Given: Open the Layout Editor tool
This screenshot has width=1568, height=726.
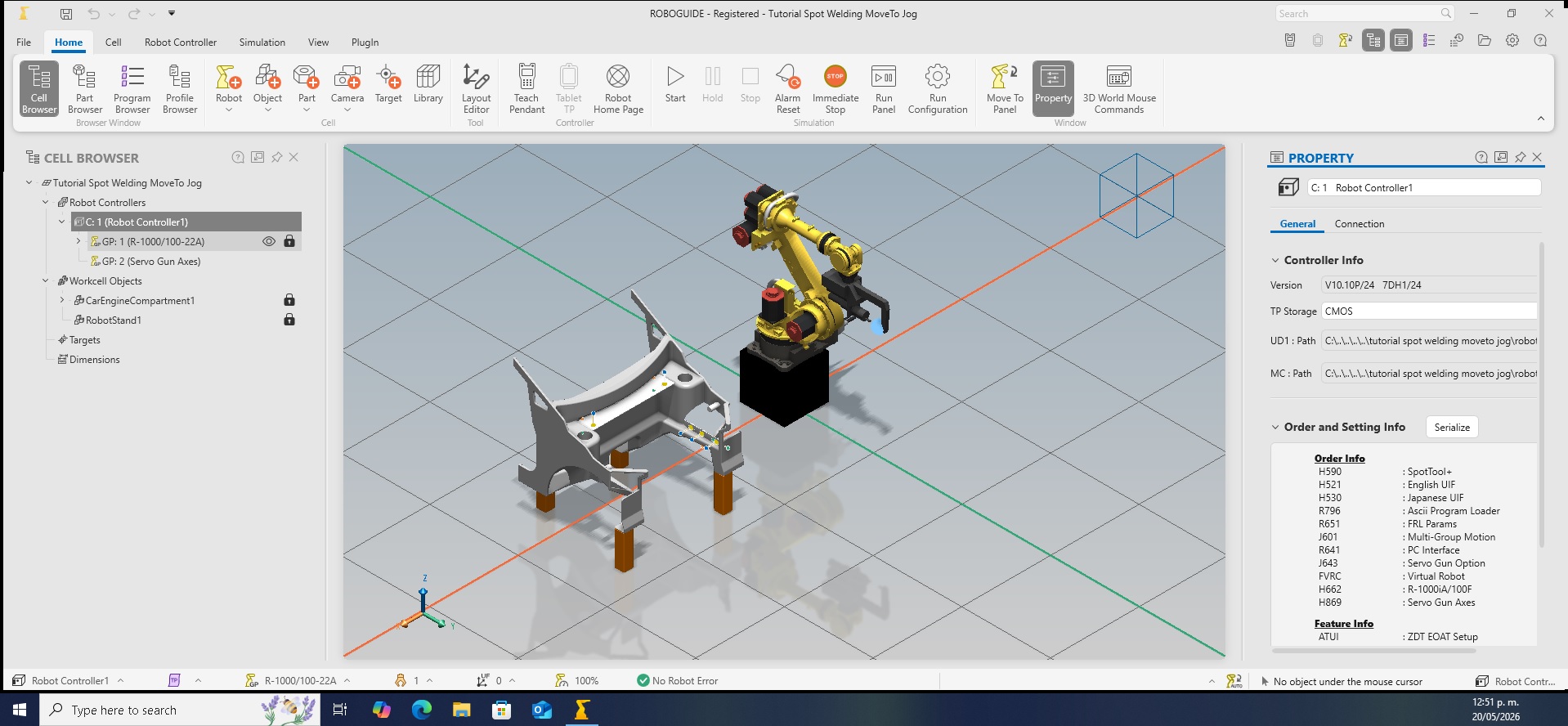Looking at the screenshot, I should click(476, 88).
